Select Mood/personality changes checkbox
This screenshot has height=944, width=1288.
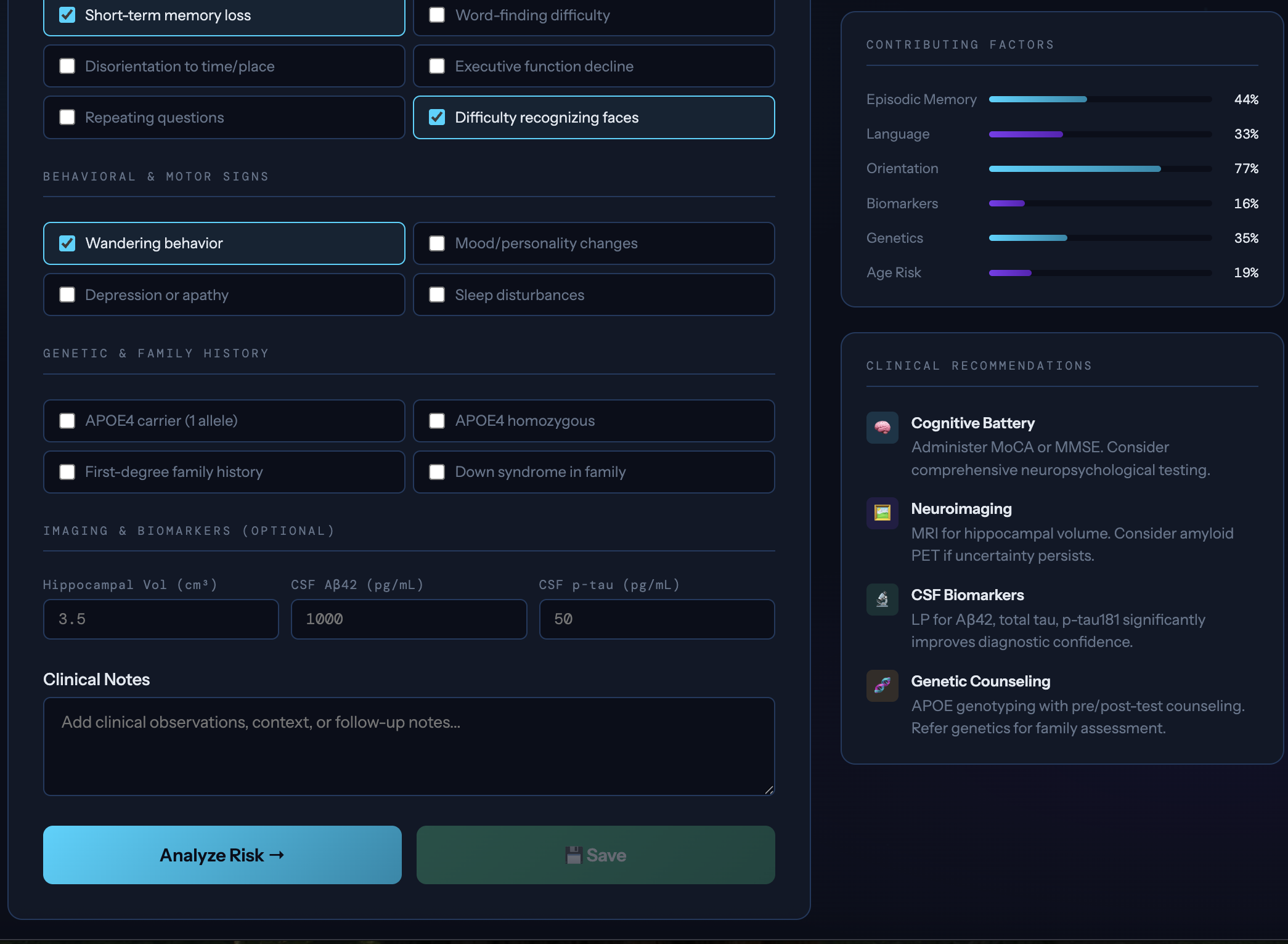pos(437,243)
